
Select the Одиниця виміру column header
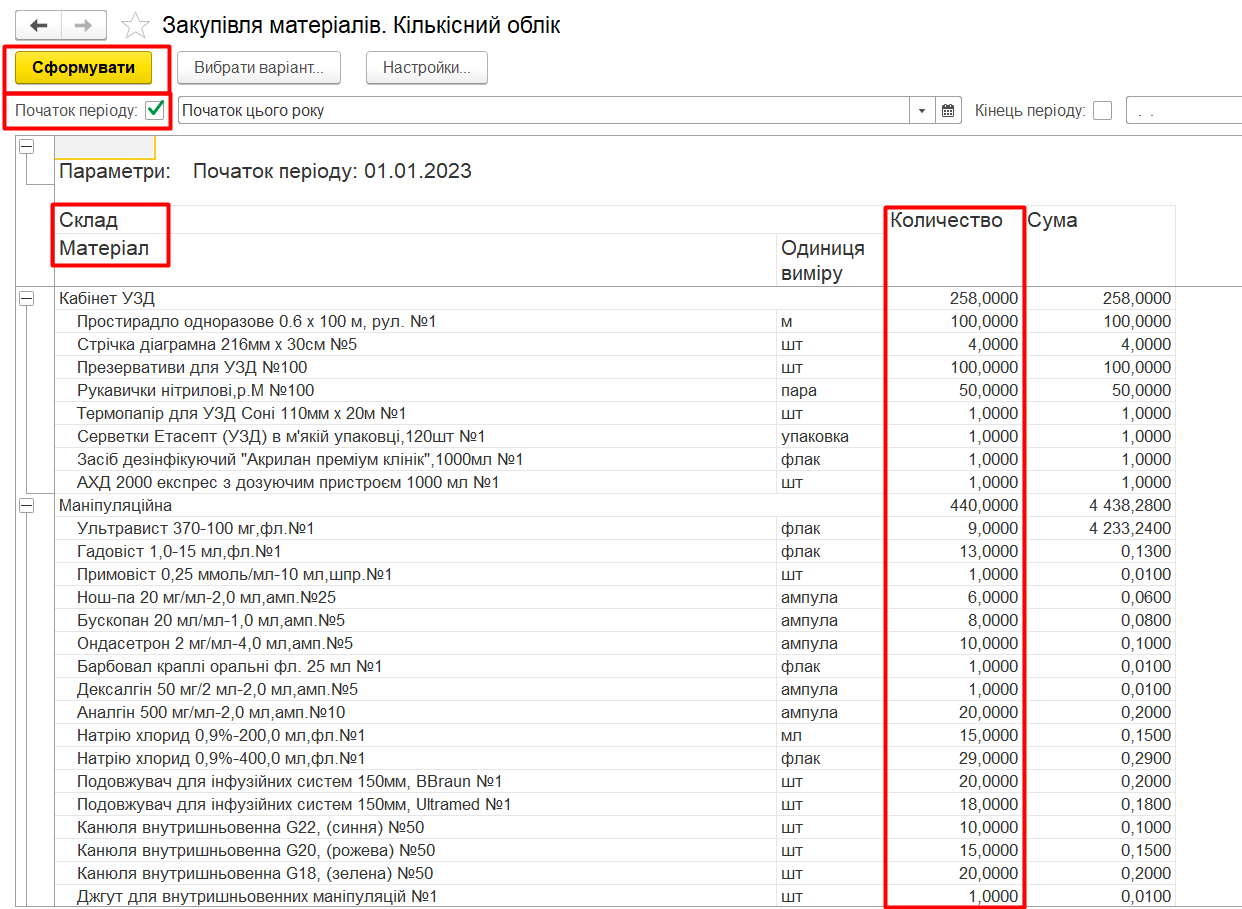823,260
